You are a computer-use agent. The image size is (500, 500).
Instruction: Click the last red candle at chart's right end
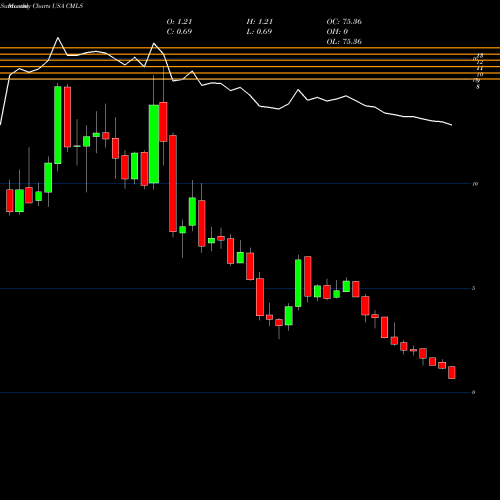click(x=452, y=372)
